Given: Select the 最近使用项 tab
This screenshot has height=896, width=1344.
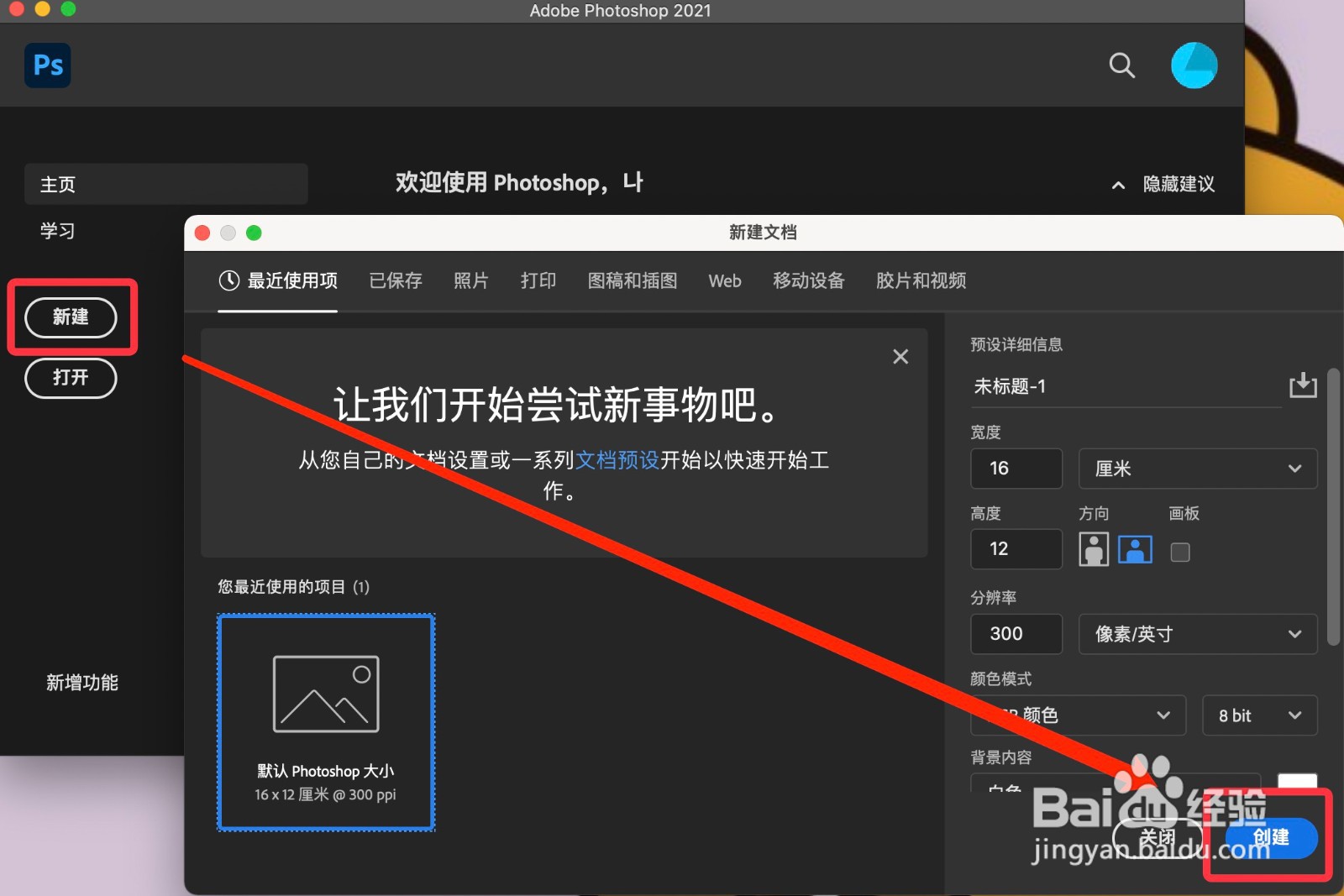Looking at the screenshot, I should point(278,280).
